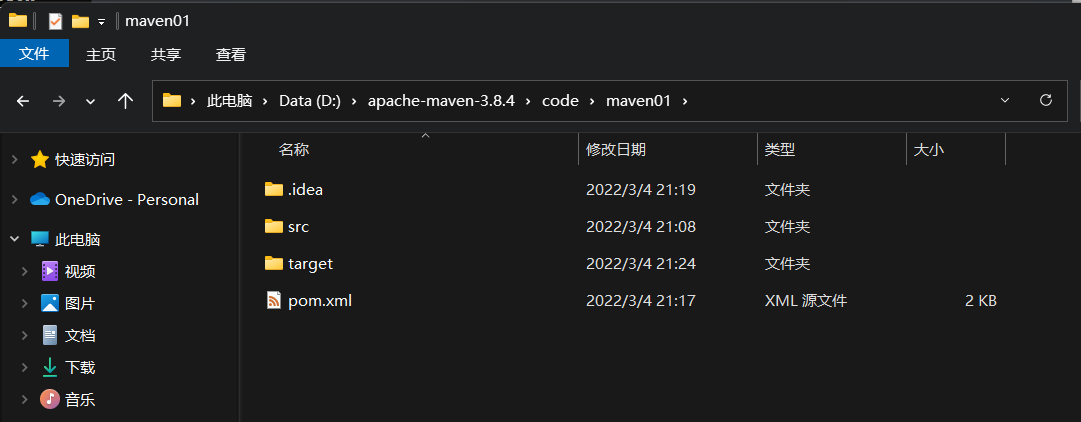The width and height of the screenshot is (1081, 422).
Task: Sort files by 修改日期 column header
Action: click(x=616, y=149)
